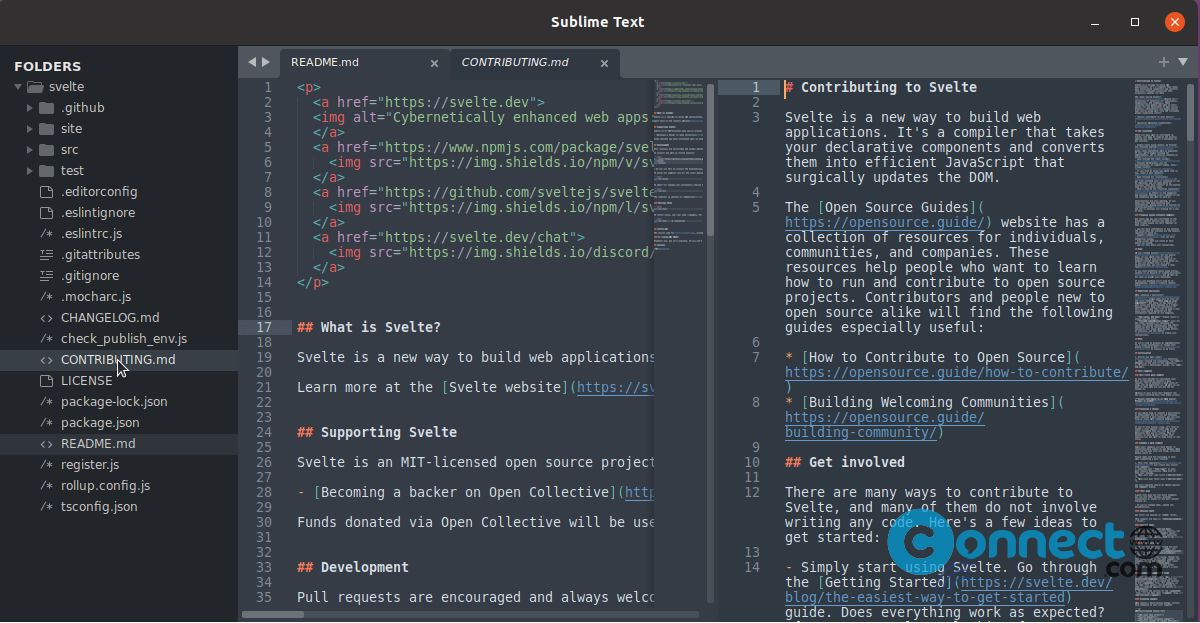
Task: Click the previous tab navigation arrow
Action: tap(250, 61)
